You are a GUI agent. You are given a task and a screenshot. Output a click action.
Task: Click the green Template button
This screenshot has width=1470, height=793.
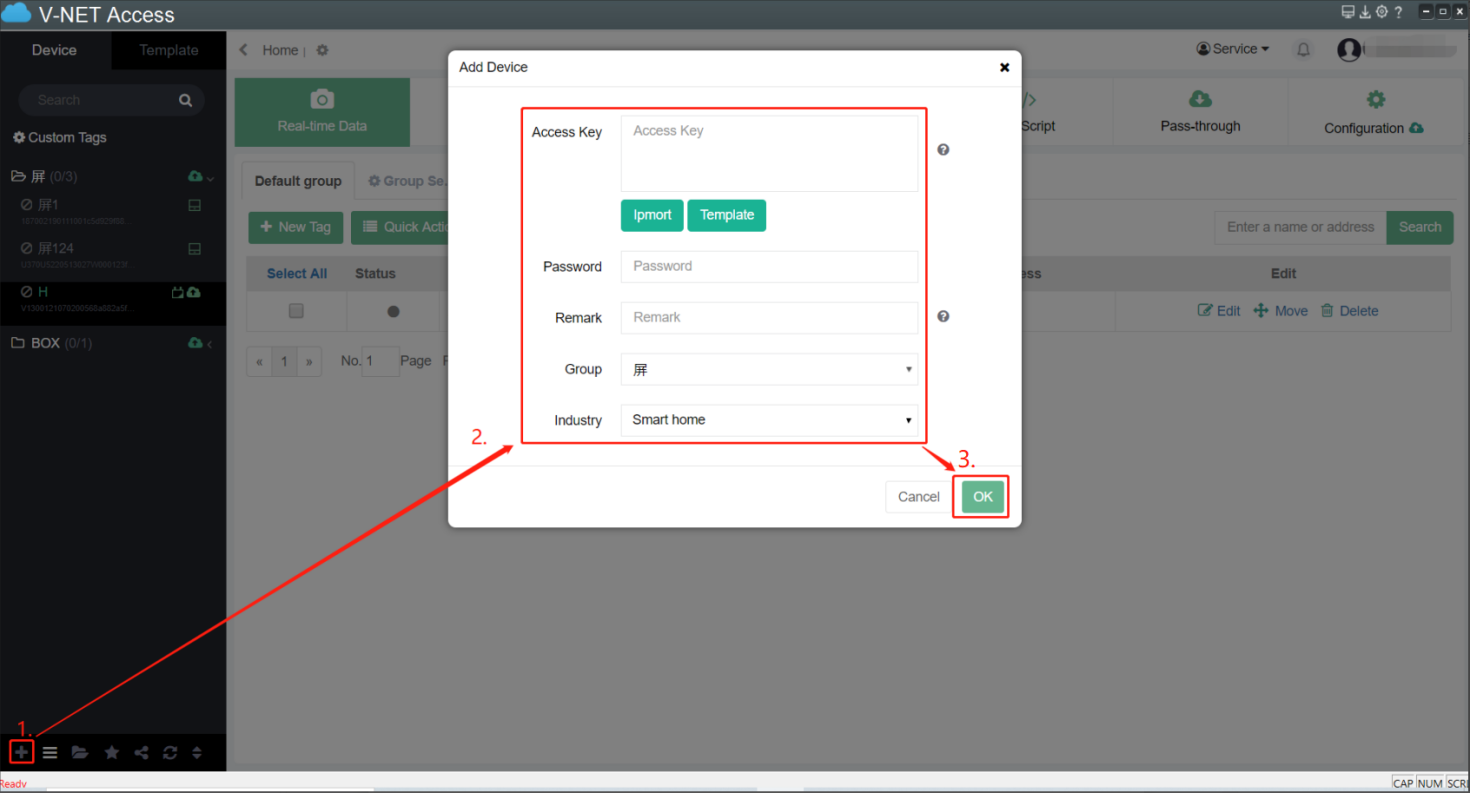pyautogui.click(x=726, y=215)
